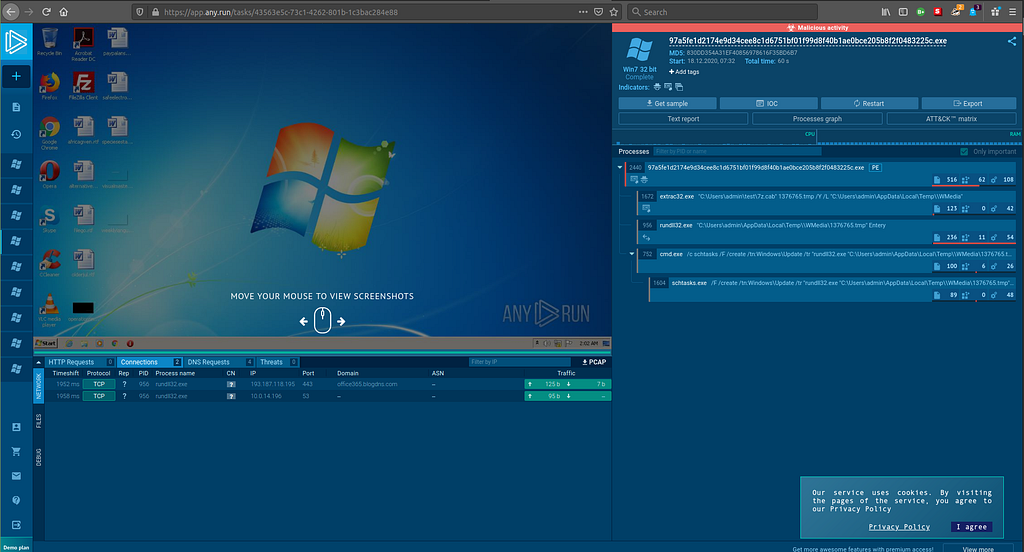Click the CPU/RAM usage timeline bar
This screenshot has height=552, width=1024.
(x=817, y=138)
